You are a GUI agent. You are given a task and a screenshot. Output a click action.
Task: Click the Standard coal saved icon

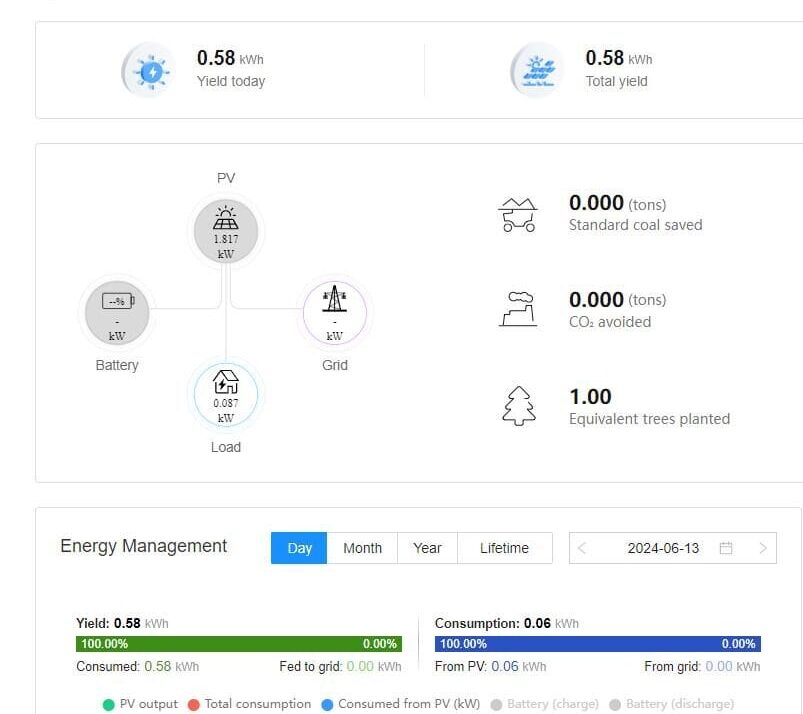click(518, 212)
